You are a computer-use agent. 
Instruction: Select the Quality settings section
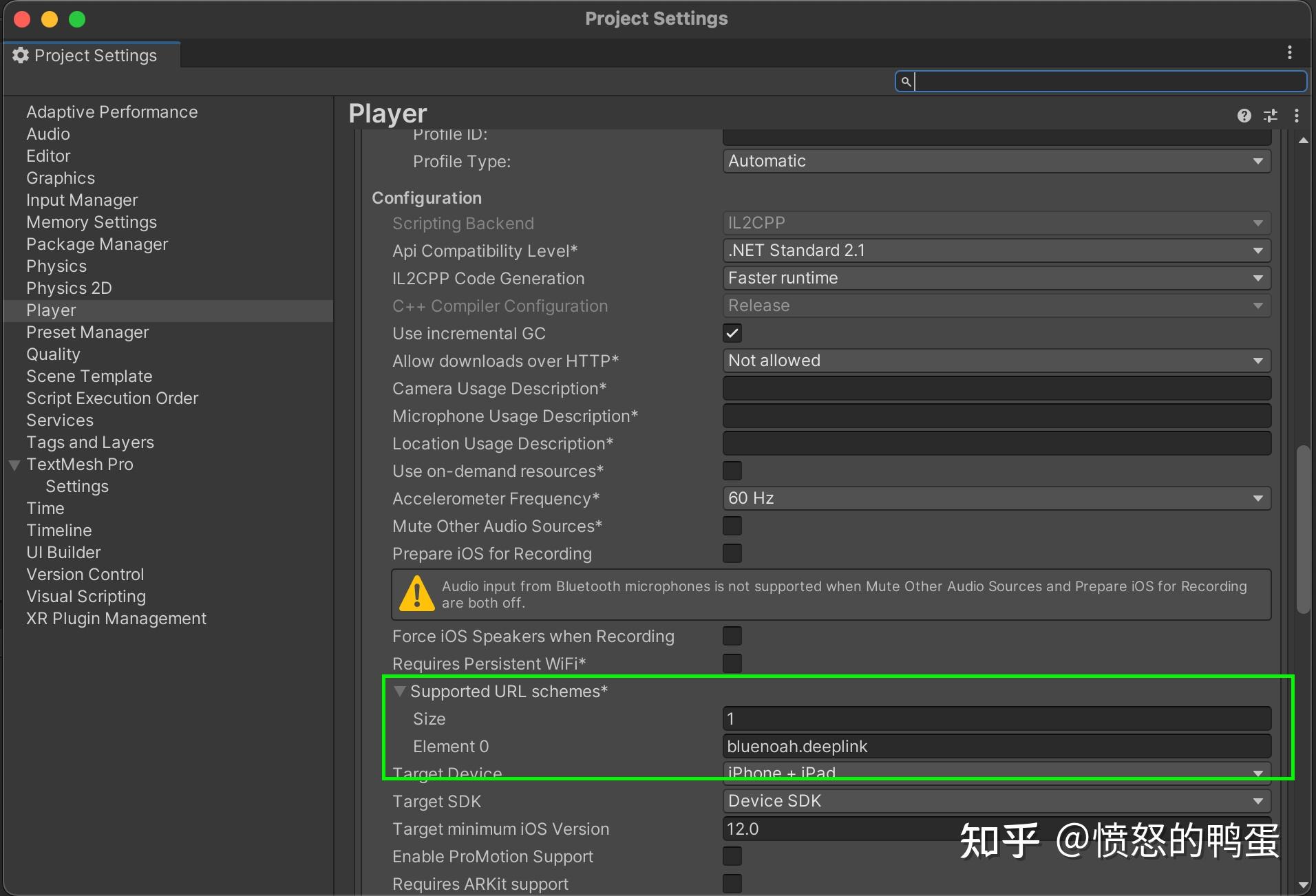tap(53, 354)
